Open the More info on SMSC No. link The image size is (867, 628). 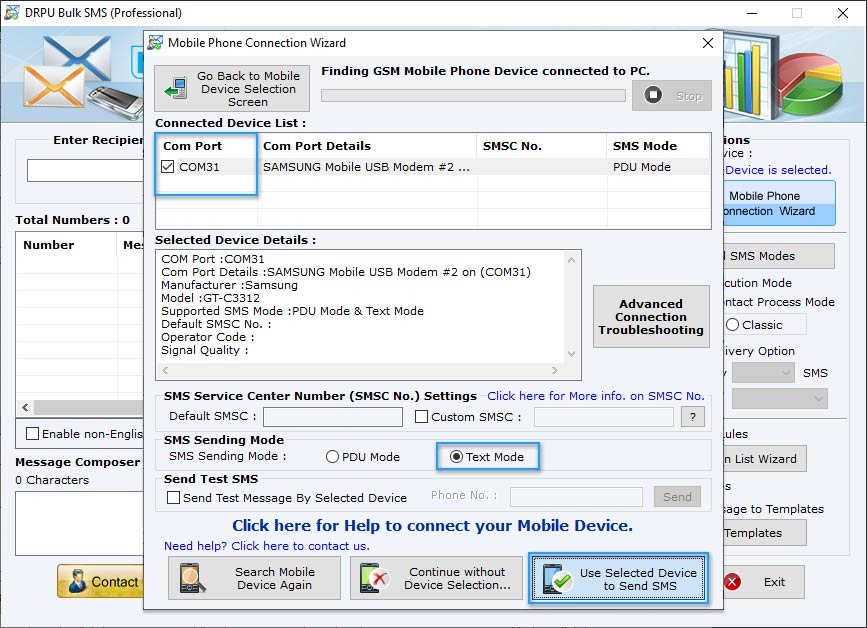tap(596, 396)
